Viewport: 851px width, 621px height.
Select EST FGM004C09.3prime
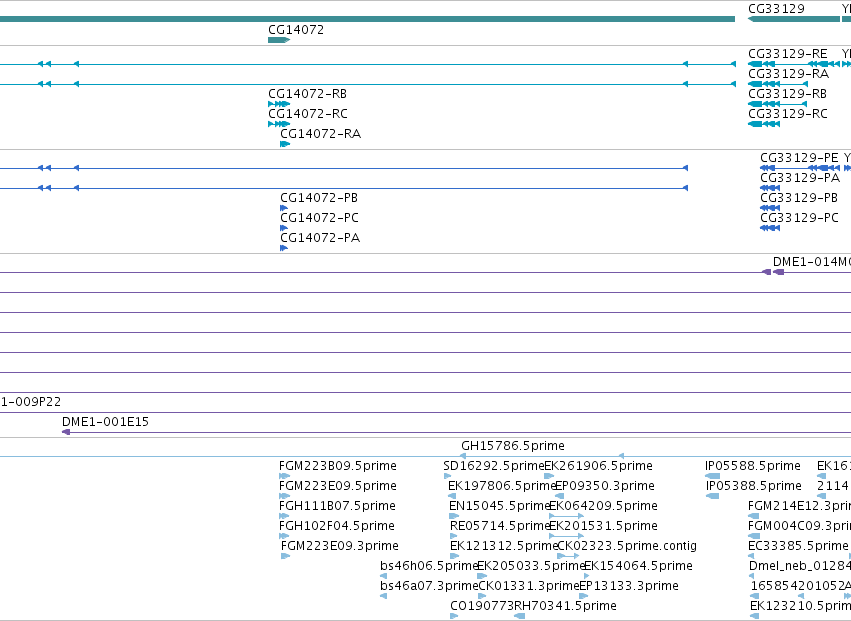(x=799, y=526)
